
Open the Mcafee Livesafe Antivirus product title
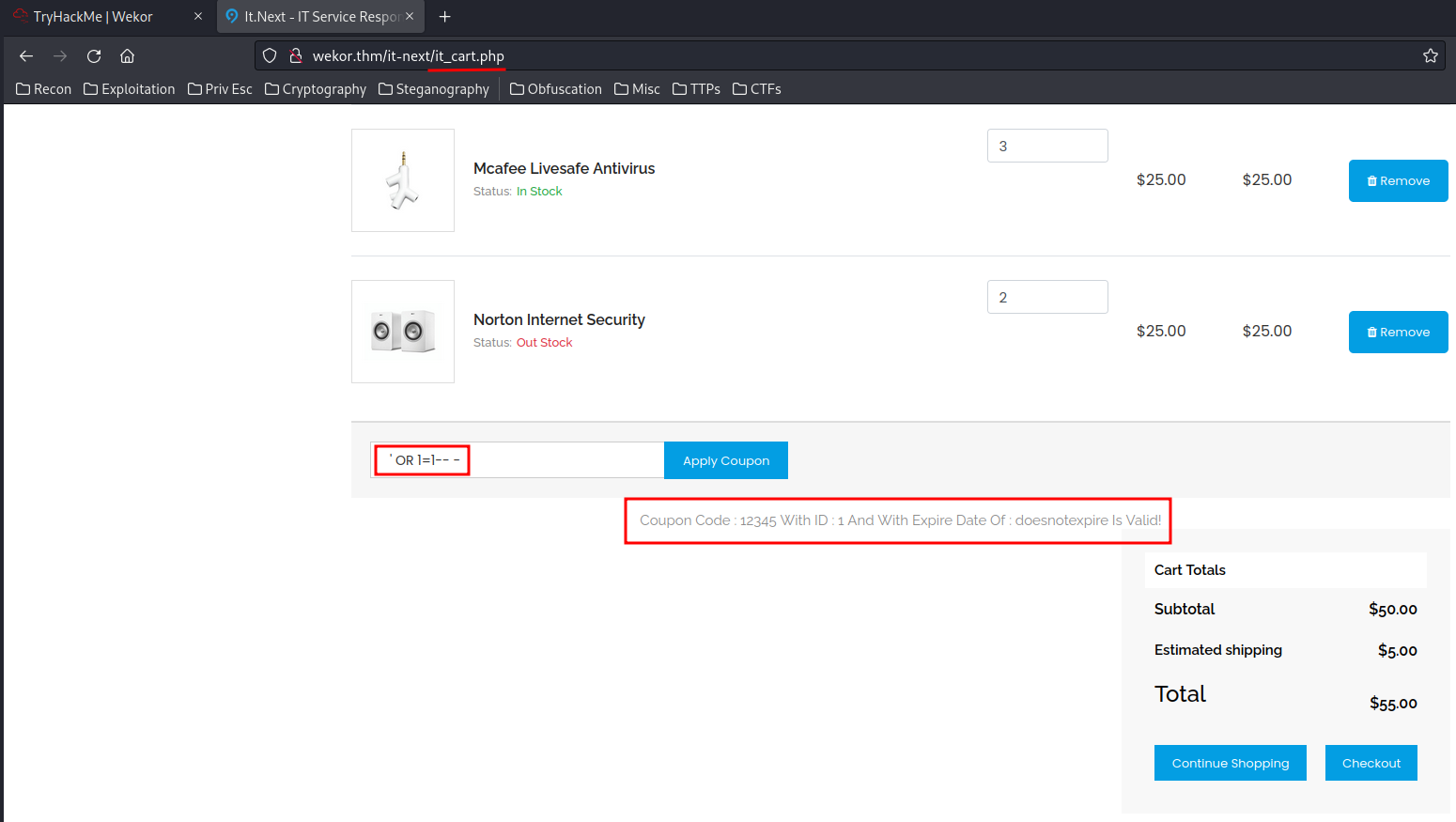[x=565, y=168]
